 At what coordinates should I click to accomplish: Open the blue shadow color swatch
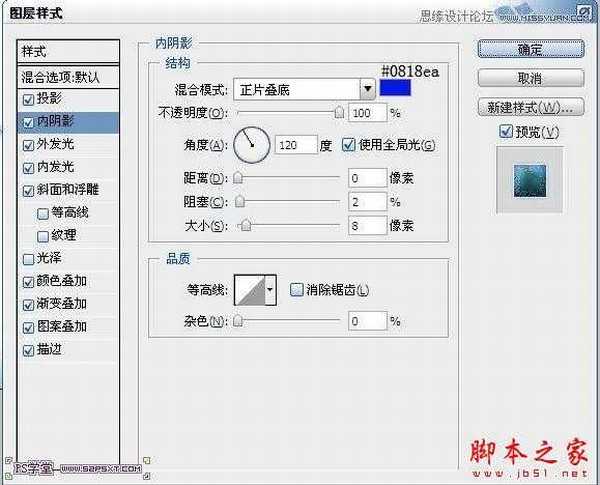click(x=395, y=88)
